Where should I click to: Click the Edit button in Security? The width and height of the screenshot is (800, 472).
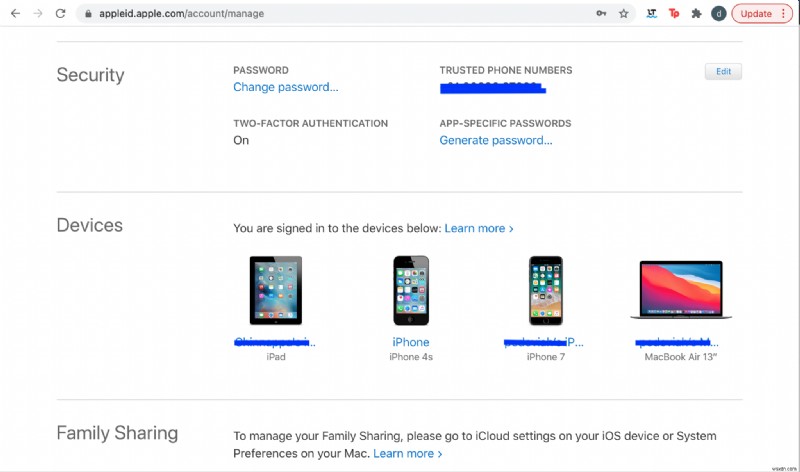coord(723,71)
